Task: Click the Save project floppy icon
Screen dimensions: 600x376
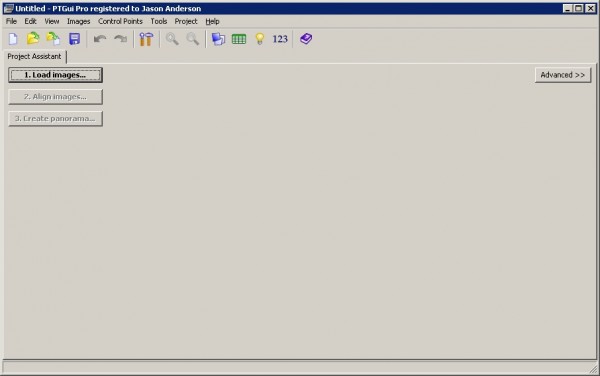Action: tap(74, 39)
